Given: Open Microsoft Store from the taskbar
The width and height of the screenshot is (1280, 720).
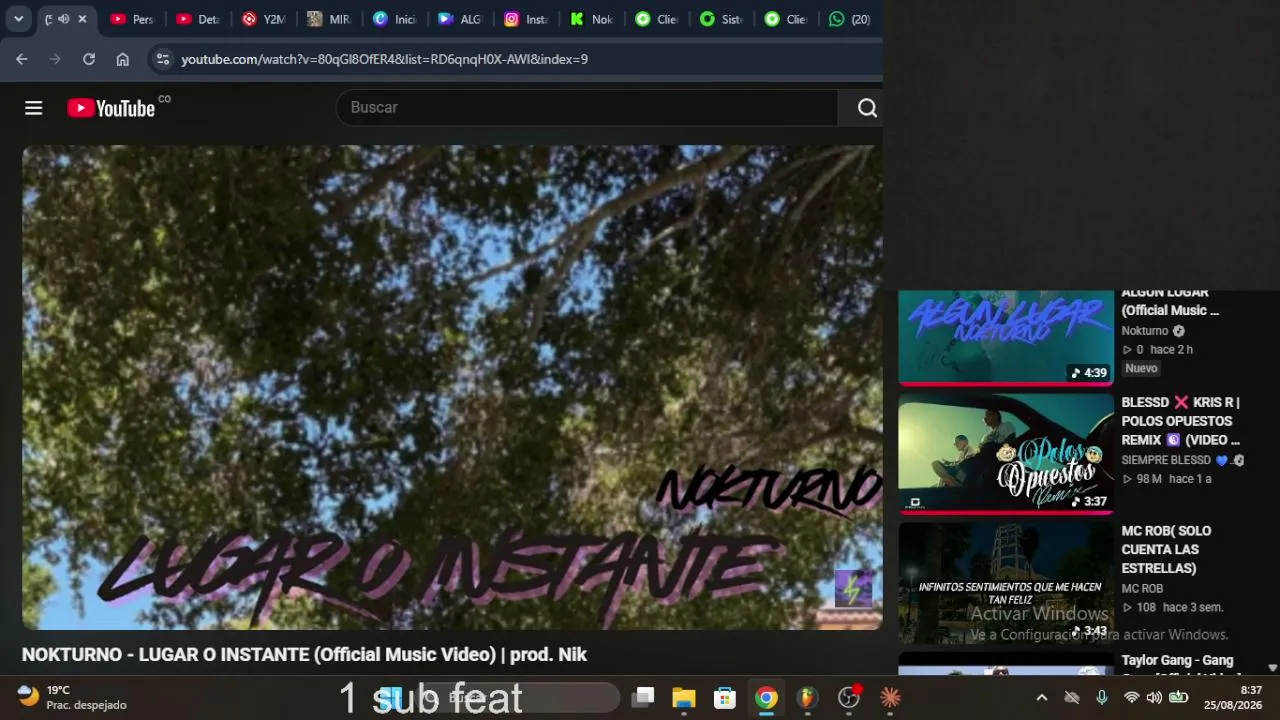Looking at the screenshot, I should tap(725, 697).
